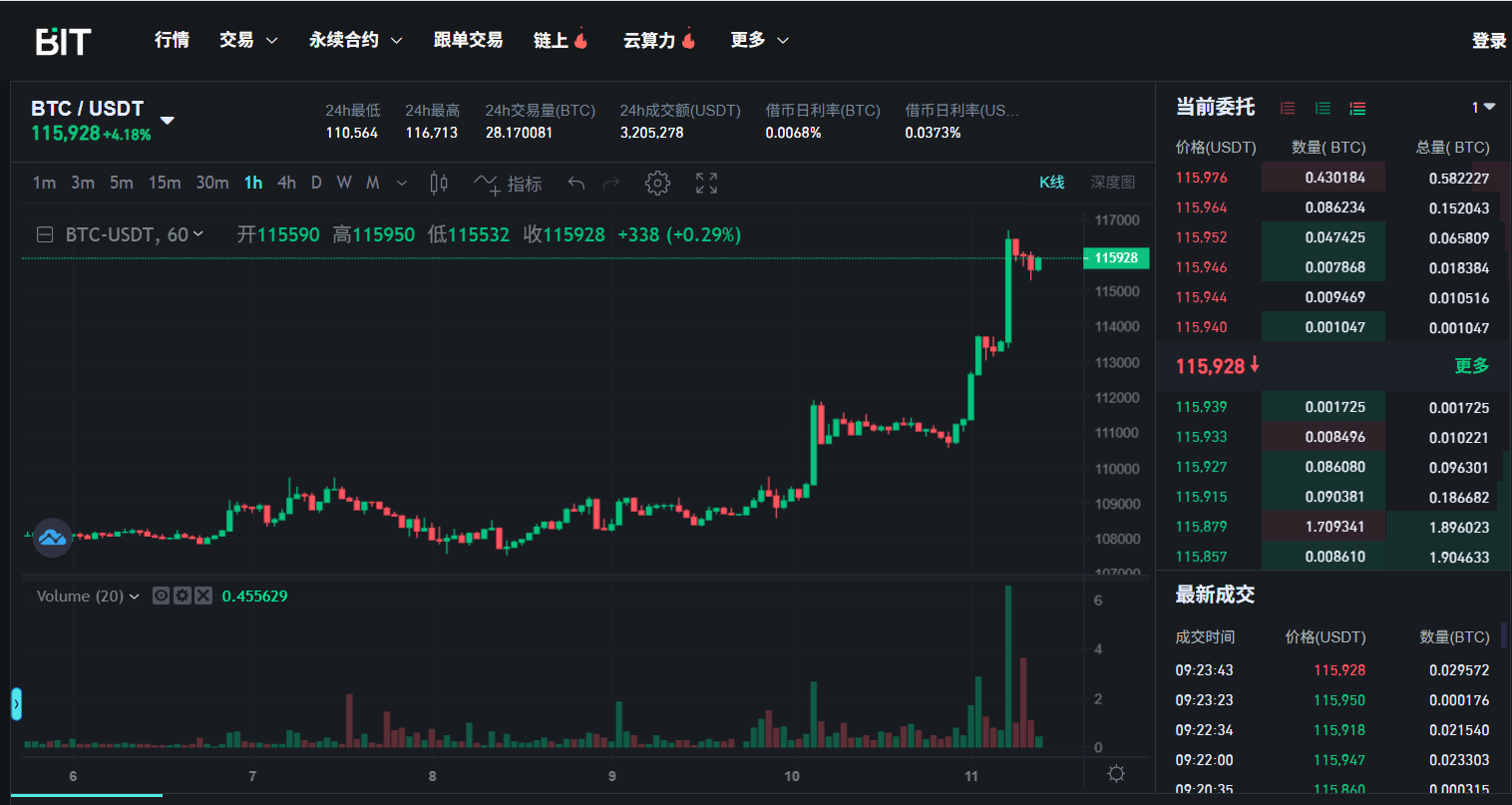The height and width of the screenshot is (805, 1512).
Task: Expand the left side panel handle
Action: tap(16, 704)
